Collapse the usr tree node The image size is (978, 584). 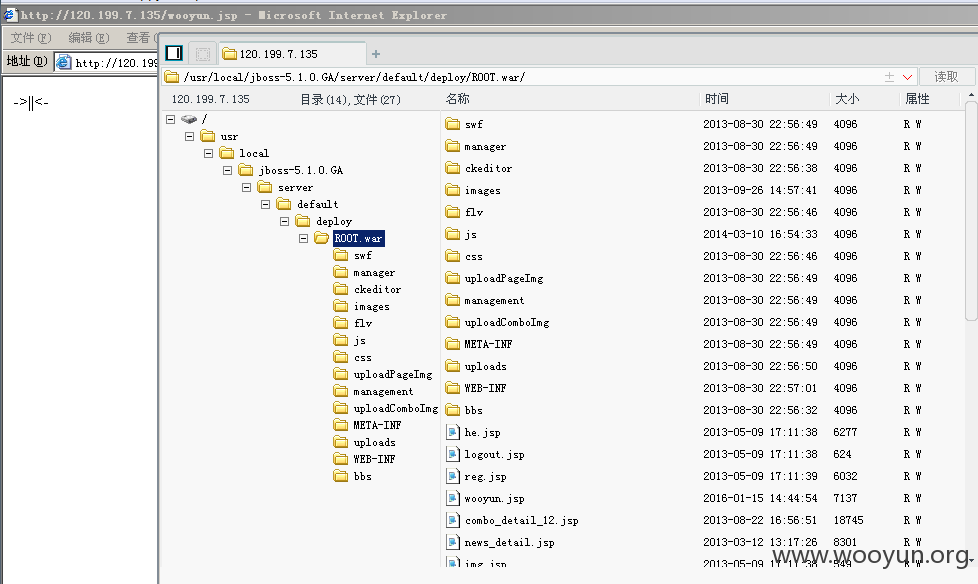(x=190, y=136)
